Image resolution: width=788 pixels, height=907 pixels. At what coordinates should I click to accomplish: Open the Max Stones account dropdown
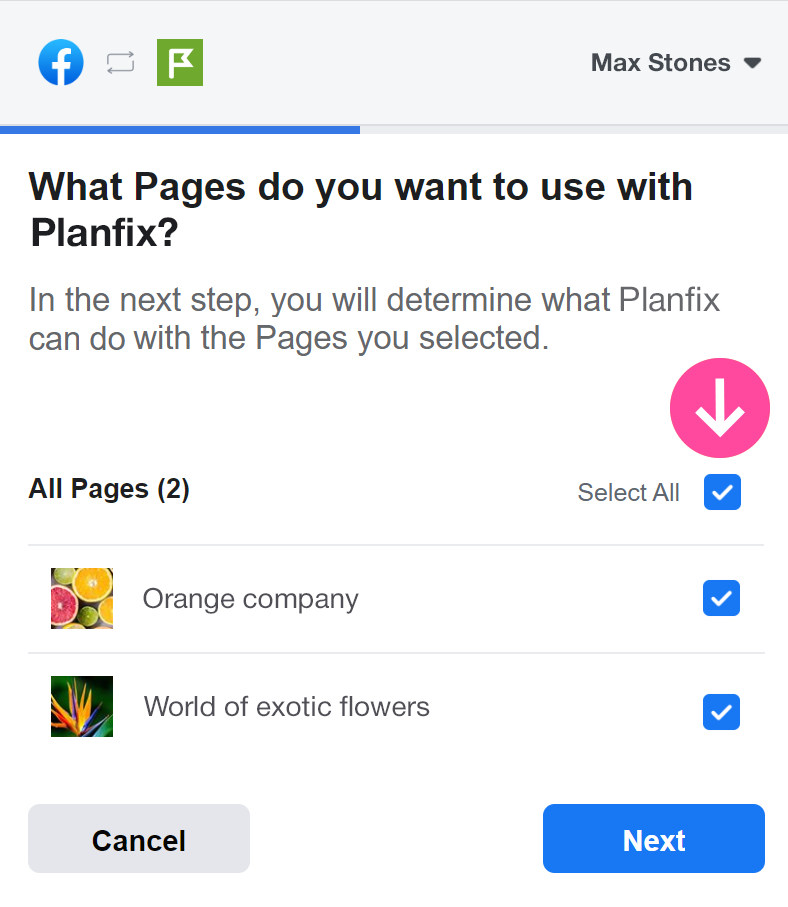676,62
